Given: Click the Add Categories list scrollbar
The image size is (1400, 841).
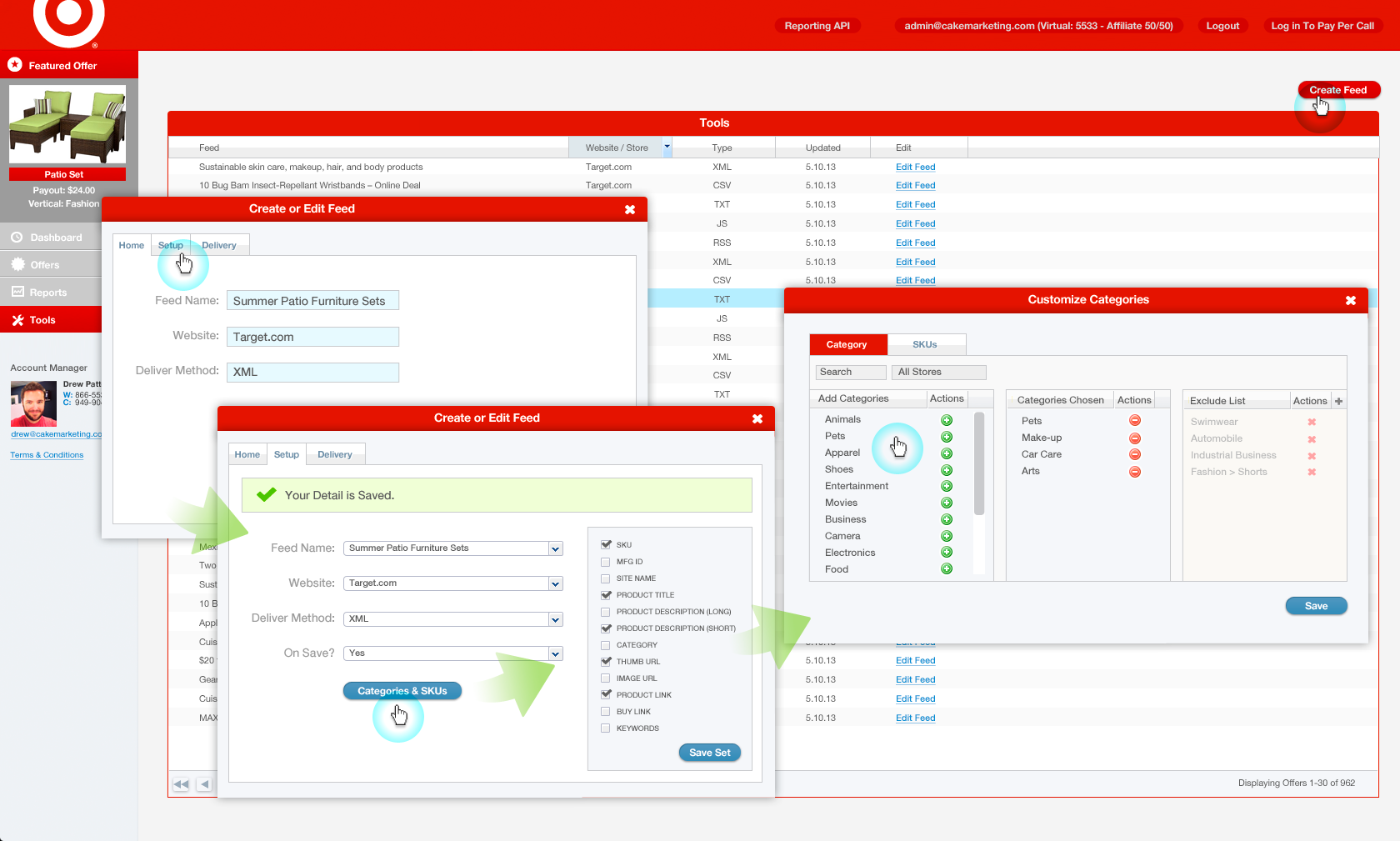Looking at the screenshot, I should pos(979,463).
